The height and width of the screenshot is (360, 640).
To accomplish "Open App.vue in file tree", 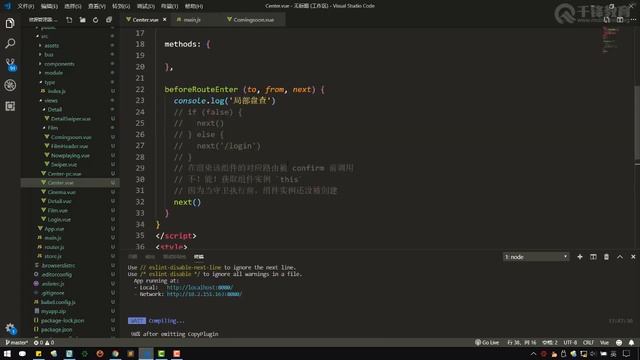I will pos(54,229).
